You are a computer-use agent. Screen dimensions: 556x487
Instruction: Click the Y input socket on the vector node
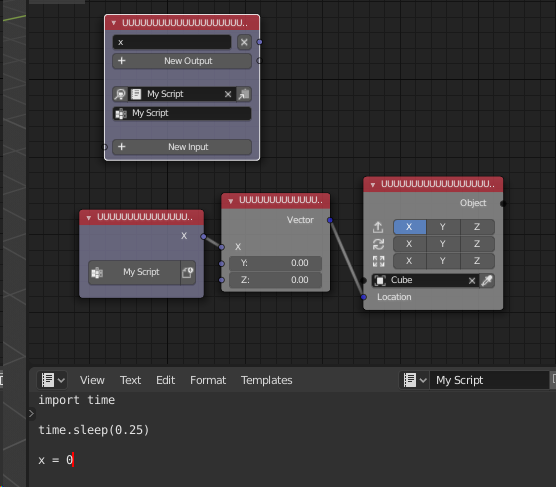tap(222, 264)
